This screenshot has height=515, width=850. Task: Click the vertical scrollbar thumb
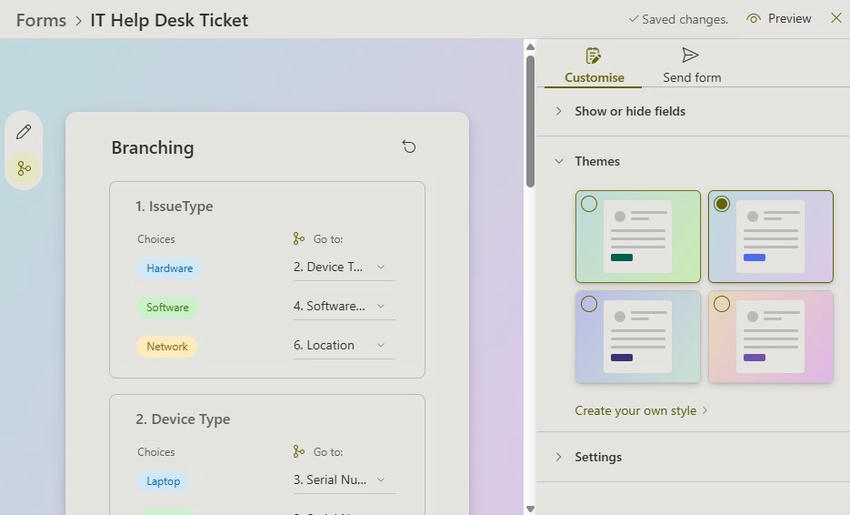tap(530, 121)
